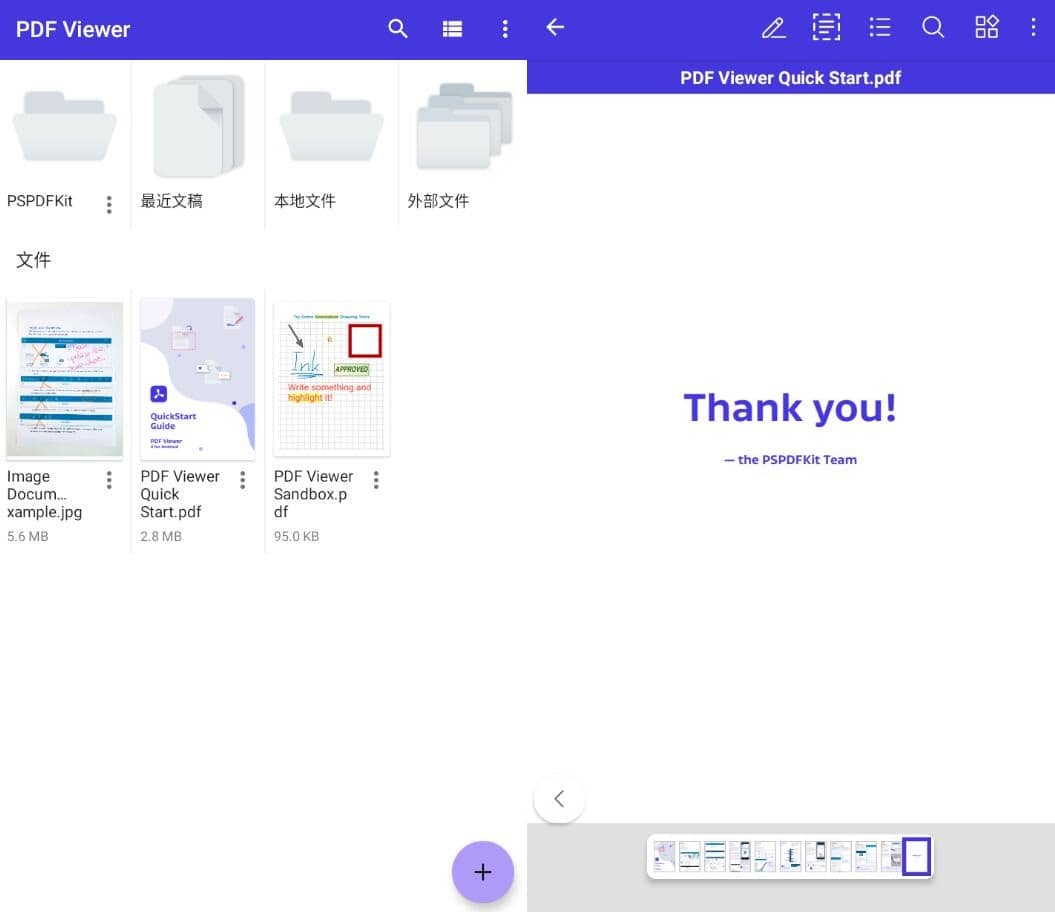Viewport: 1055px width, 912px height.
Task: Search within the open PDF document
Action: [933, 28]
